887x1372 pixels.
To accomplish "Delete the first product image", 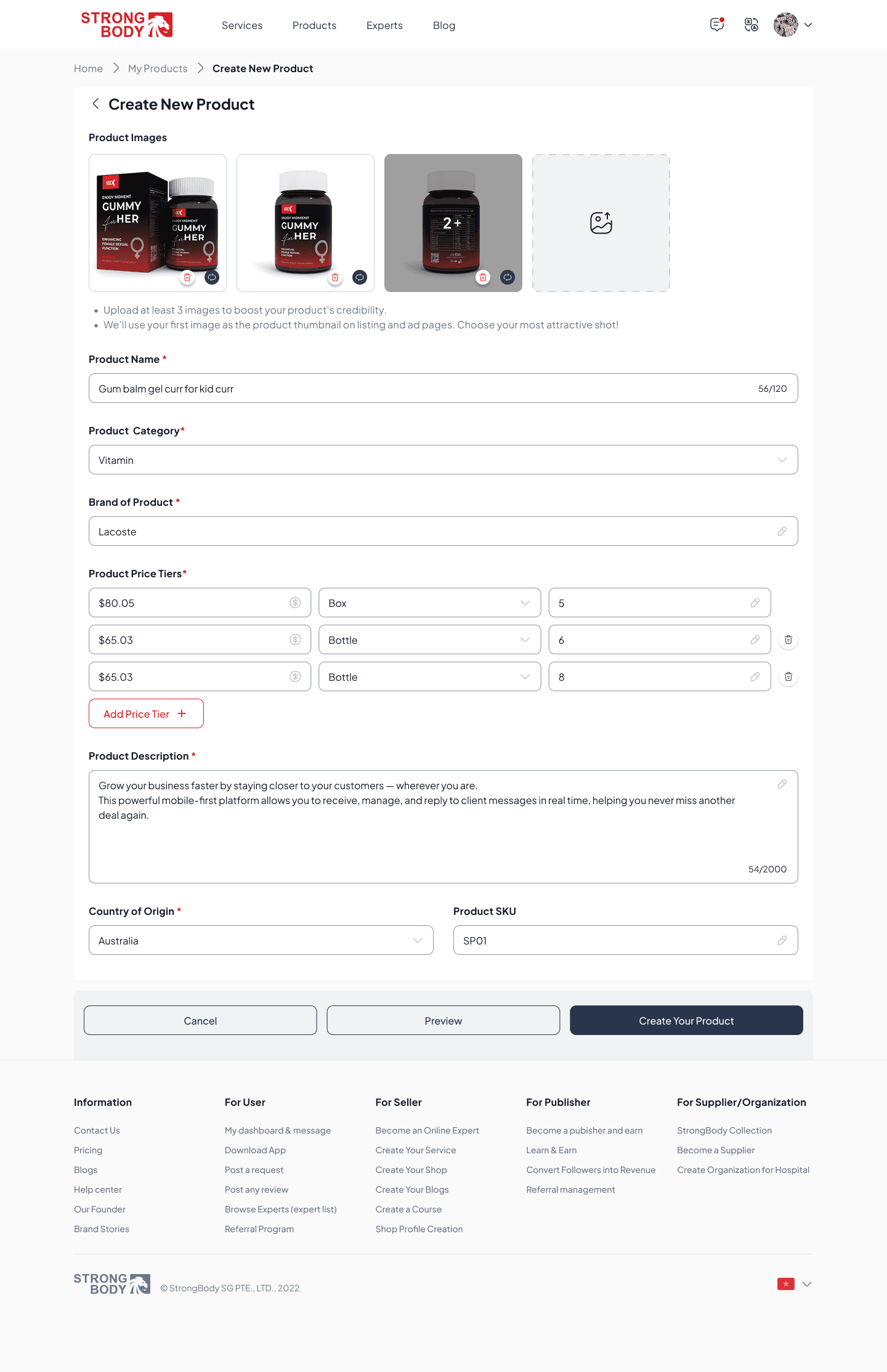I will click(187, 277).
